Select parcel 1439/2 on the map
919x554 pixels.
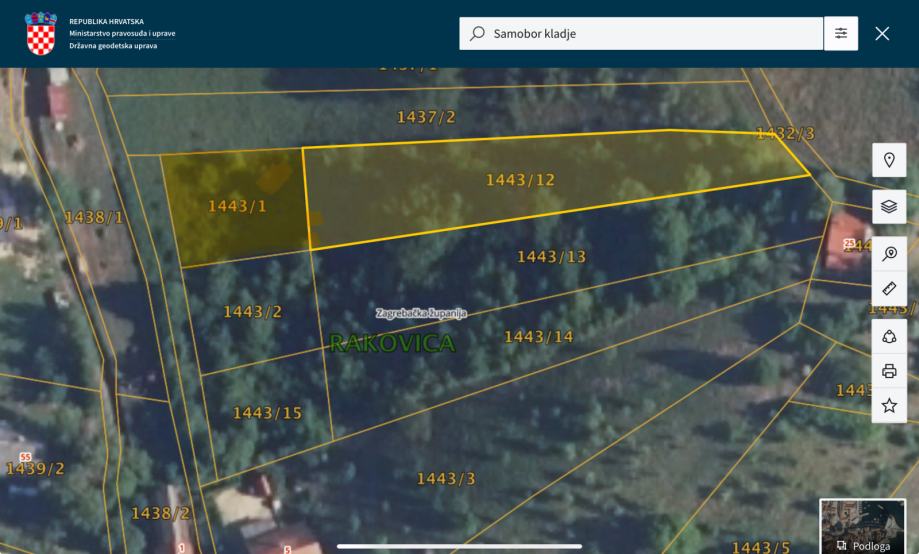click(x=35, y=468)
